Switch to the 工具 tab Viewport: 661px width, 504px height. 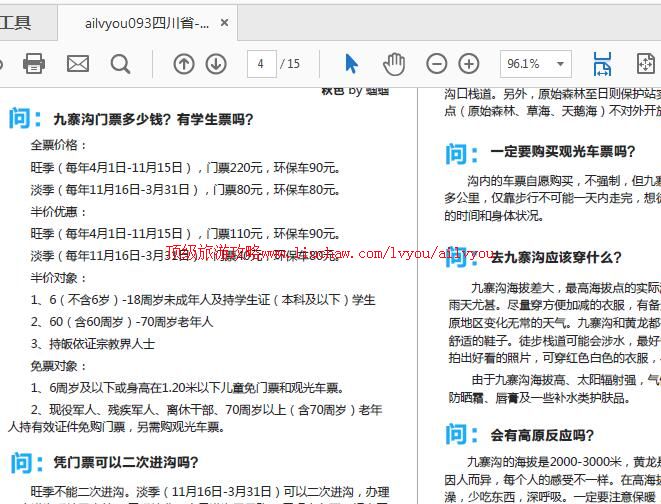[x=16, y=23]
